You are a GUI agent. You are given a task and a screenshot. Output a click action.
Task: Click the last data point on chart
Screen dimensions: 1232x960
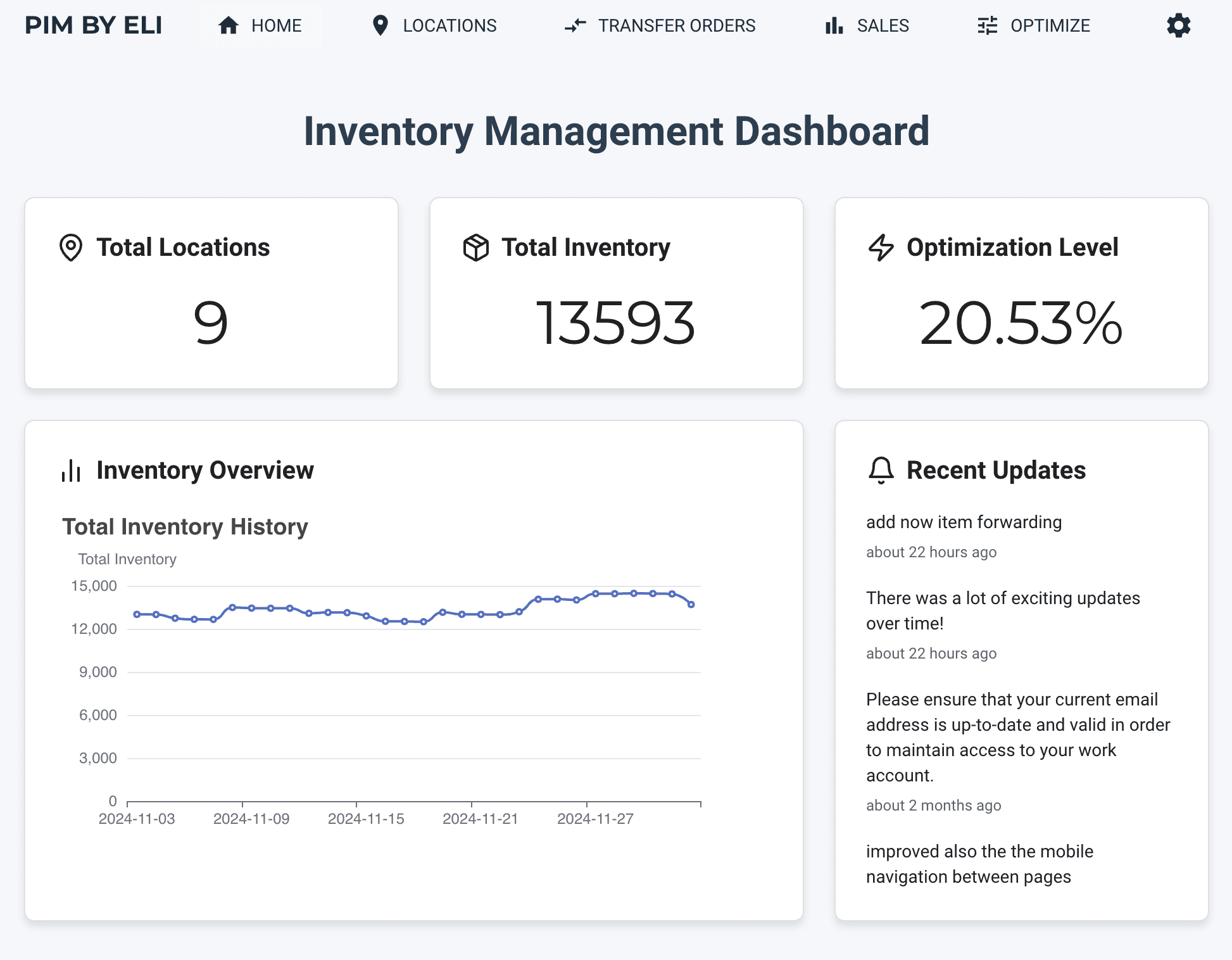point(691,605)
